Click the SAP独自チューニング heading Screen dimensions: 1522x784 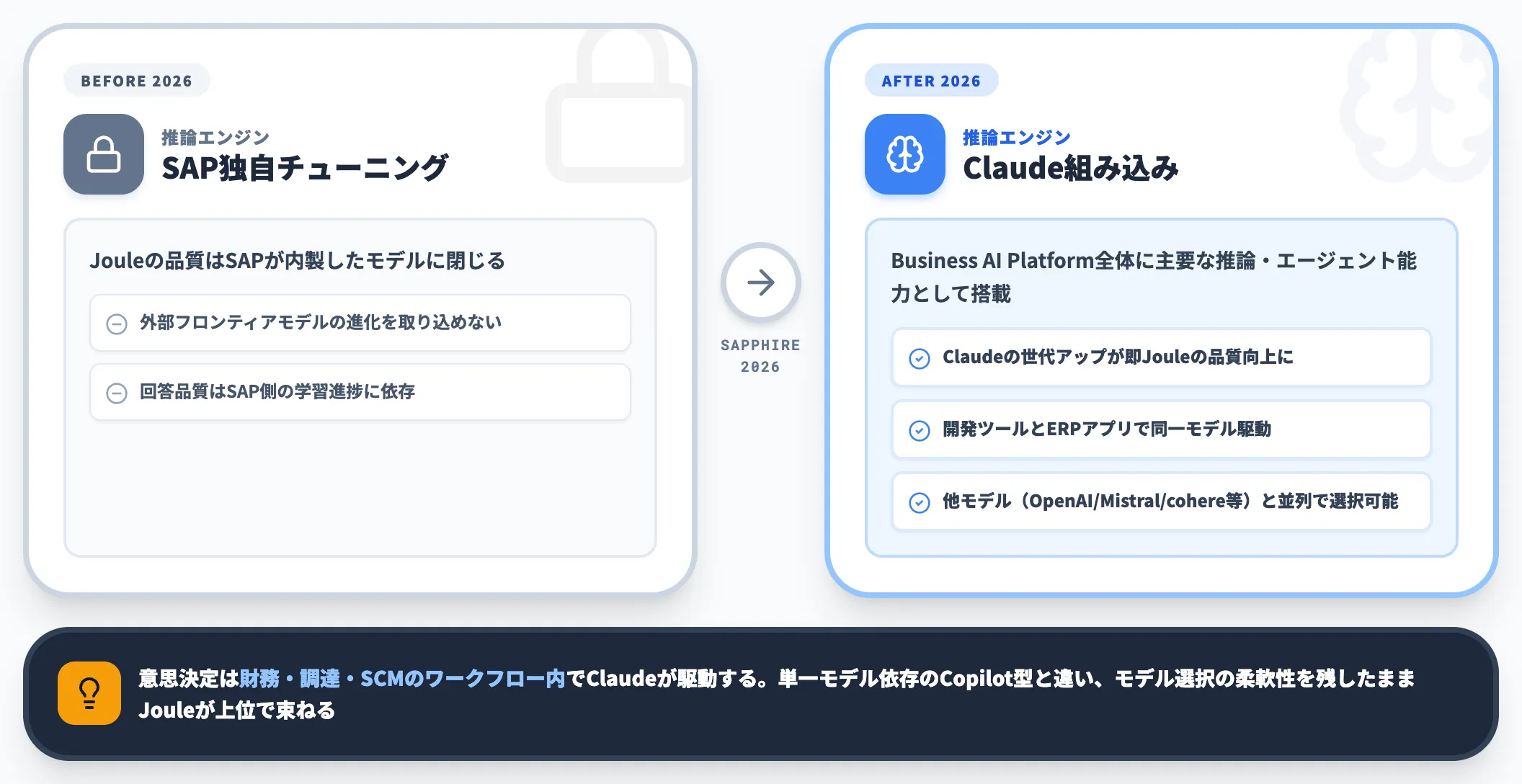(305, 168)
